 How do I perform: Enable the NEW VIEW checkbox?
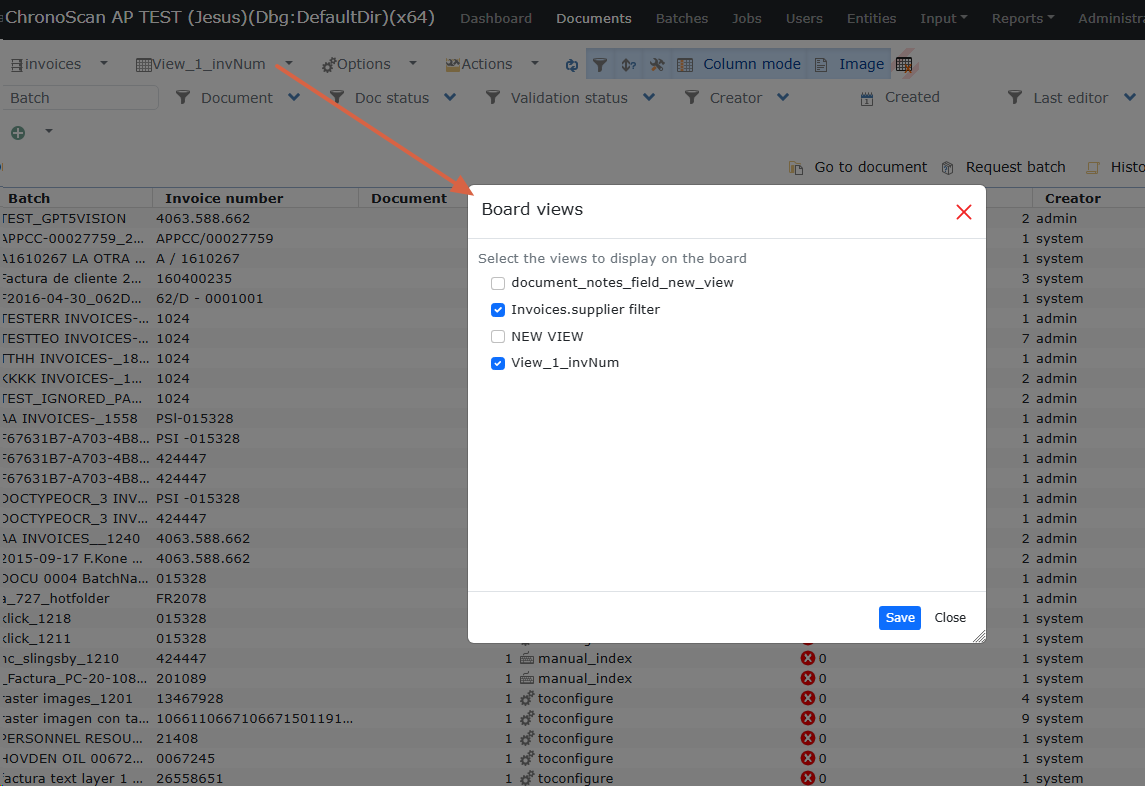[498, 337]
